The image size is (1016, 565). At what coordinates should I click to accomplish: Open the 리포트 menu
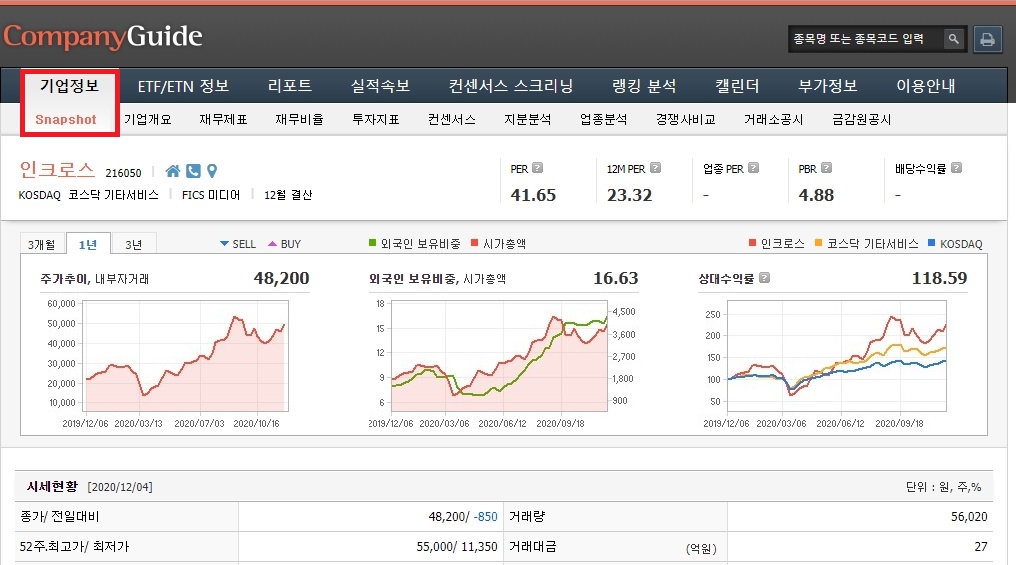click(290, 86)
